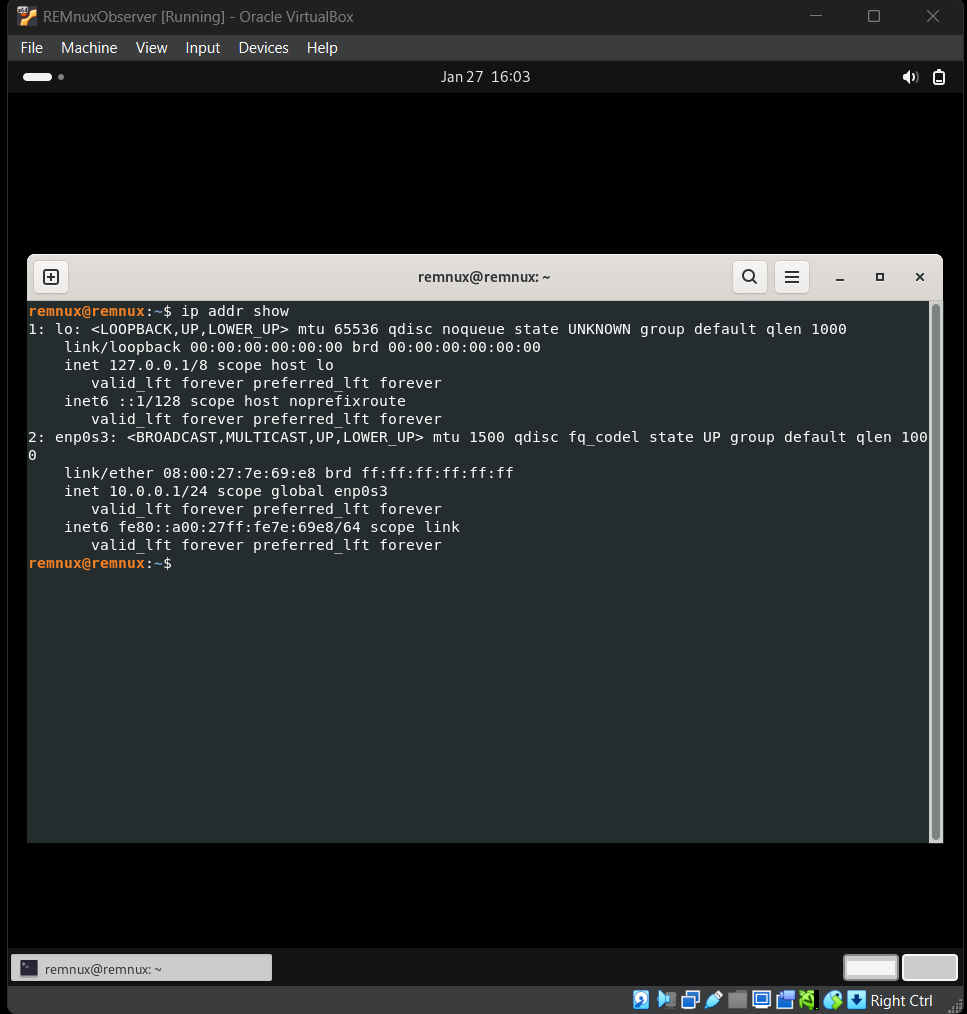The image size is (967, 1014).
Task: Open the terminal search panel
Action: pyautogui.click(x=749, y=277)
